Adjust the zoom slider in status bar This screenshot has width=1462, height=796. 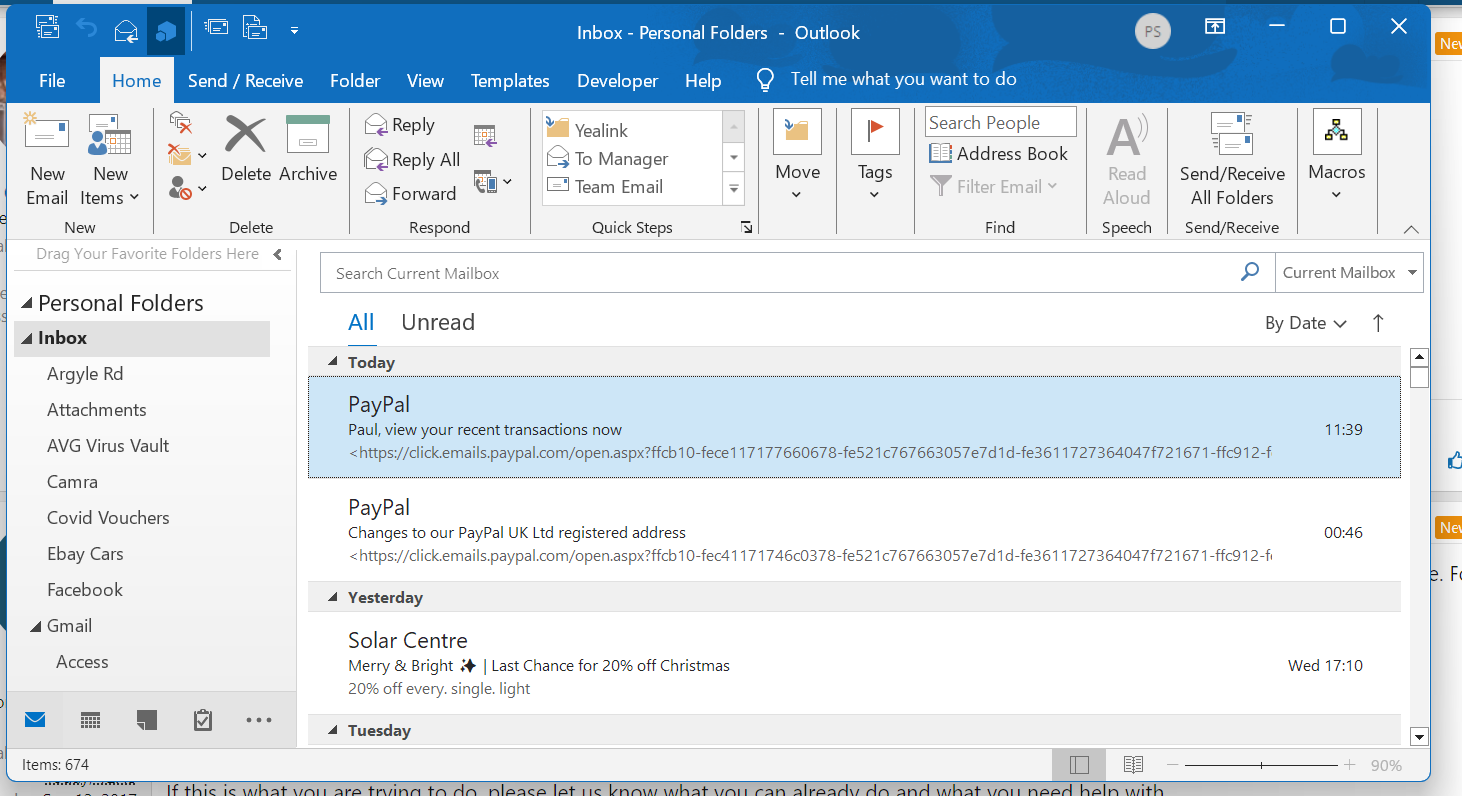(x=1261, y=765)
